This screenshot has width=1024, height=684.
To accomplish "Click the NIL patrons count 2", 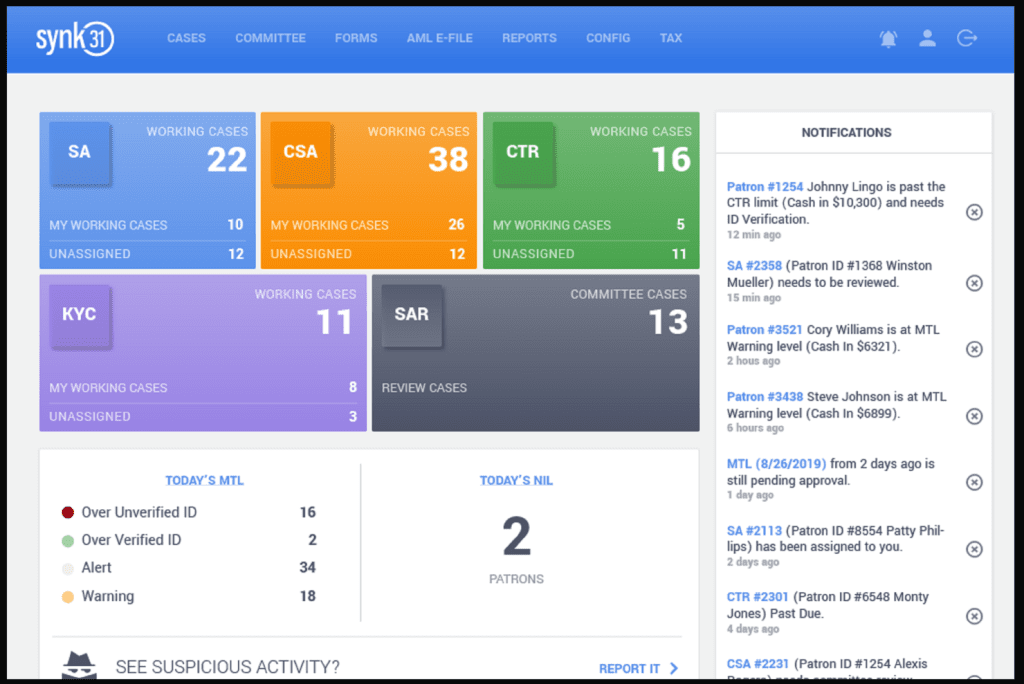I will 516,536.
